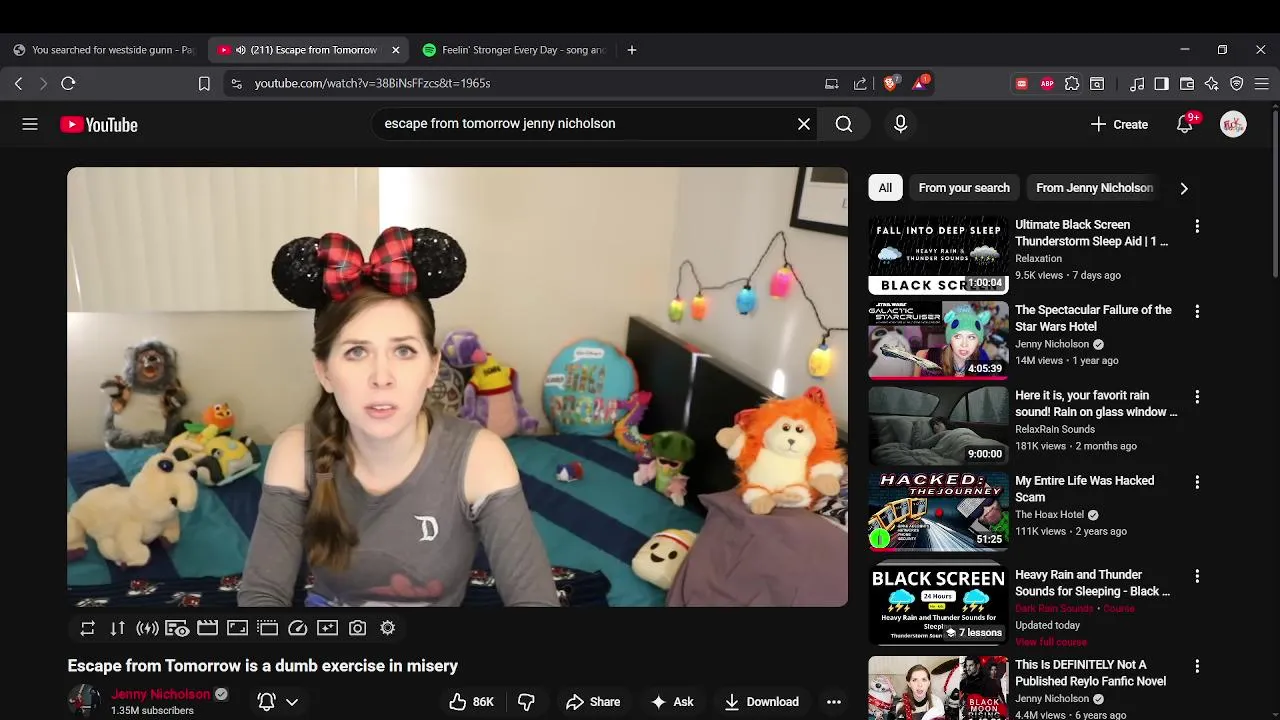Select the From your search chip
The width and height of the screenshot is (1280, 720).
click(964, 188)
